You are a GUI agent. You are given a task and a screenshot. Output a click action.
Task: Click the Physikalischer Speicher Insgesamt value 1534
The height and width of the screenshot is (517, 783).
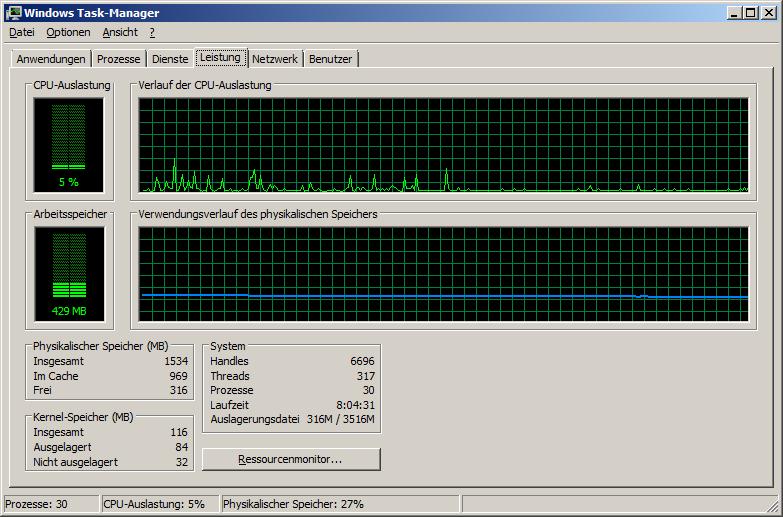pyautogui.click(x=176, y=361)
